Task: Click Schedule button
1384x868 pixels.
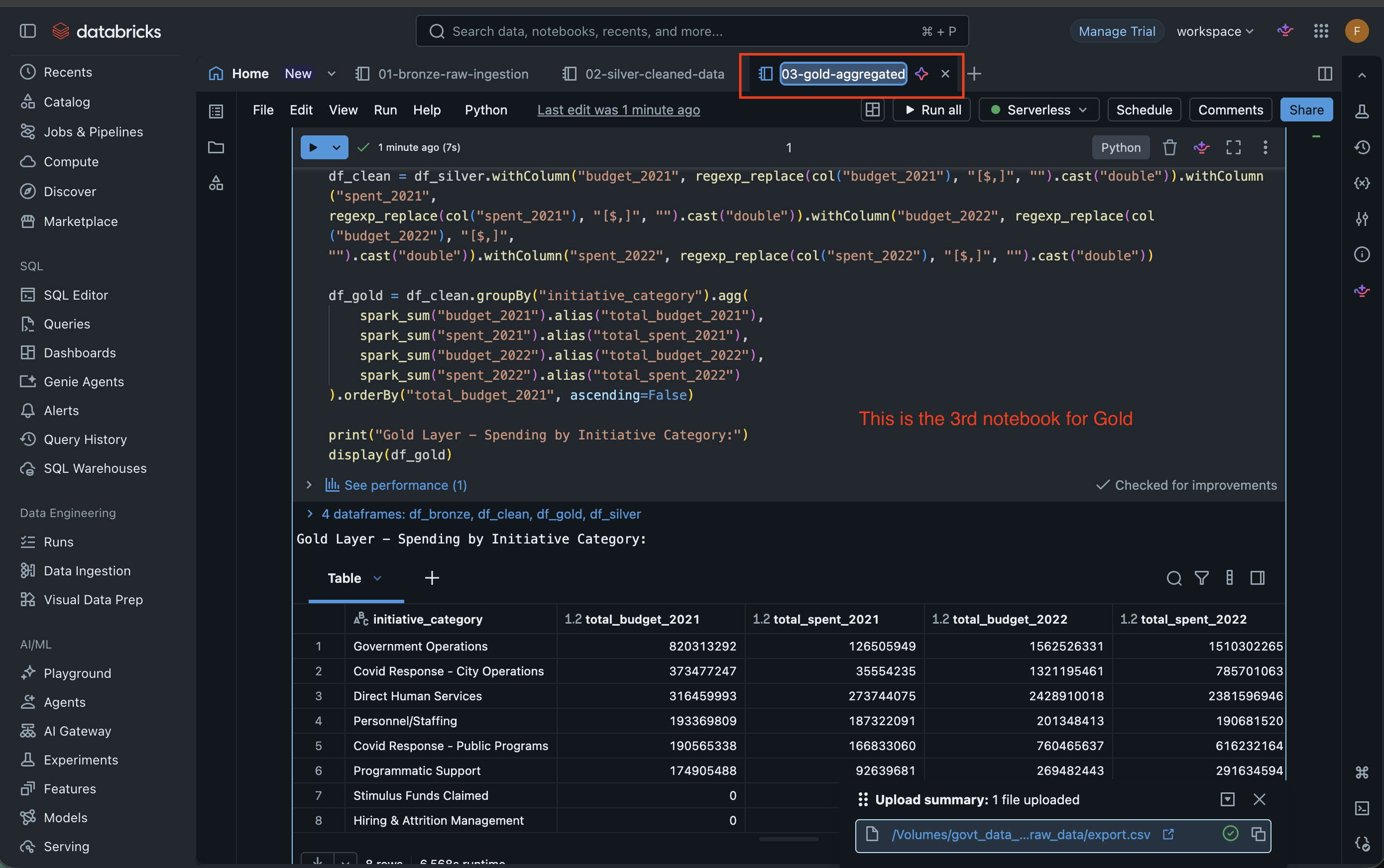Action: 1144,110
